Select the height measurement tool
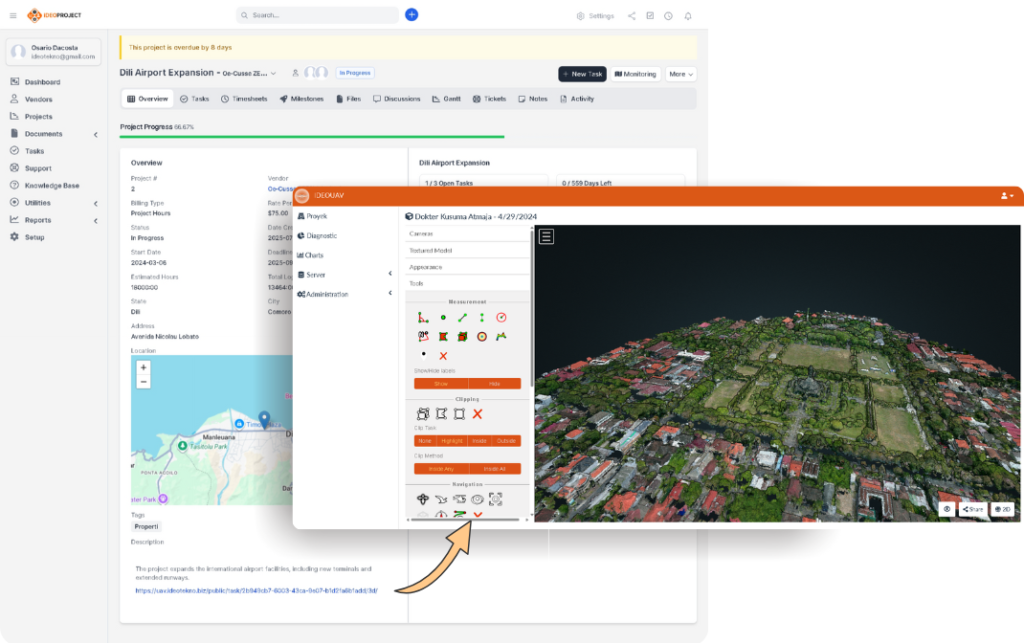This screenshot has height=643, width=1024. pyautogui.click(x=481, y=318)
